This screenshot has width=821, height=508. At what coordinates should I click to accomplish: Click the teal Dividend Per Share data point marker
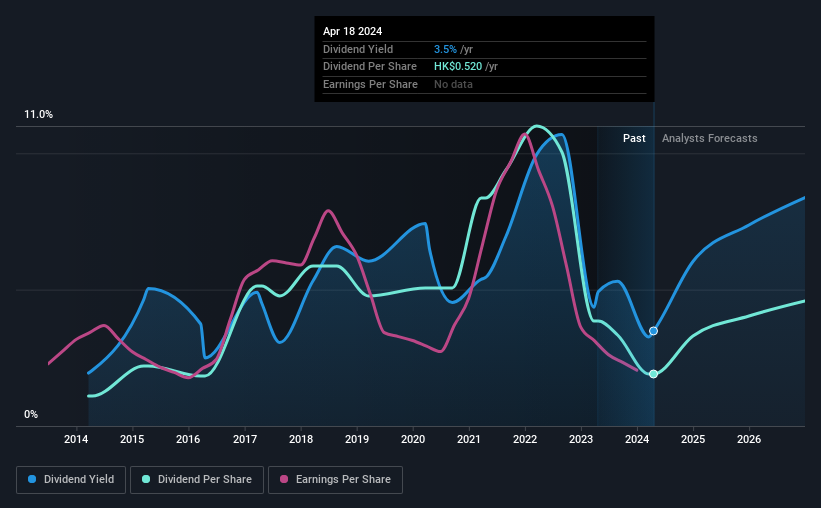653,374
